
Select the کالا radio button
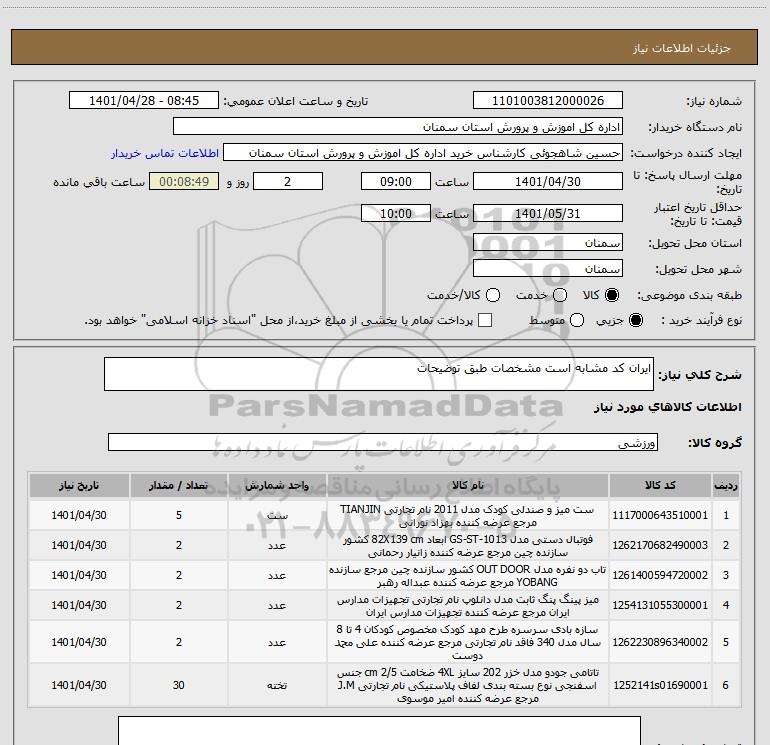[612, 295]
